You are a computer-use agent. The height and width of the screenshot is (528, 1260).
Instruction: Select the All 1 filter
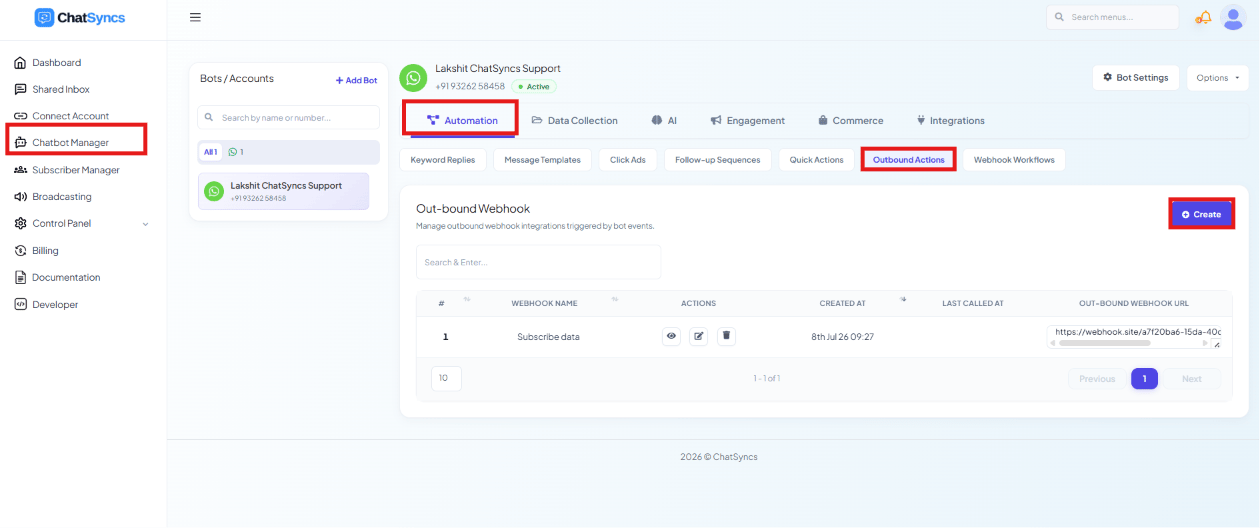(210, 152)
